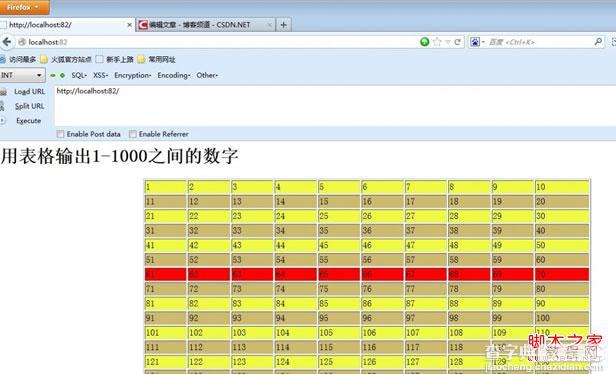Open the 新手上路 bookmark
Screen dimensions: 616x374
point(115,59)
